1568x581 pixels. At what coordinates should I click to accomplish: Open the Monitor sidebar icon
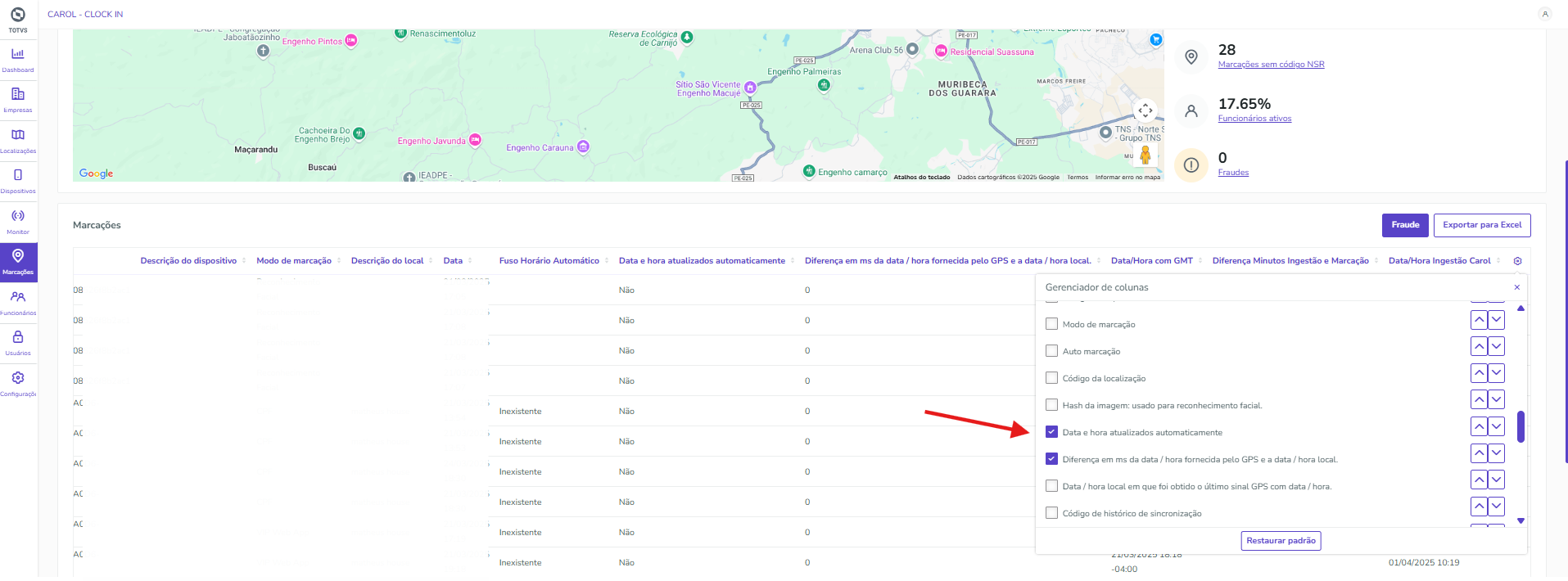coord(18,220)
